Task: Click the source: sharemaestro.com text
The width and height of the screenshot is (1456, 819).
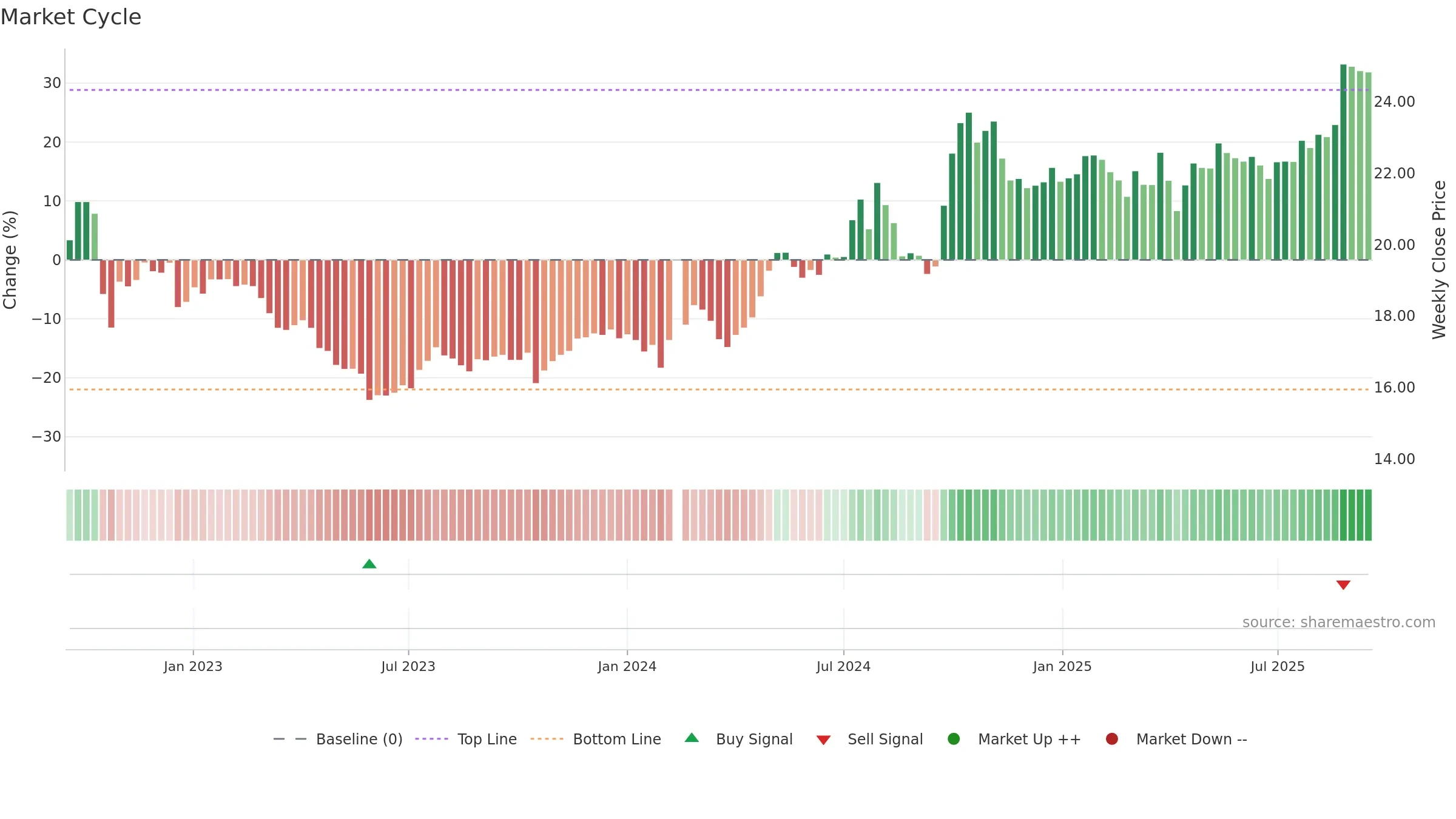Action: click(1339, 622)
